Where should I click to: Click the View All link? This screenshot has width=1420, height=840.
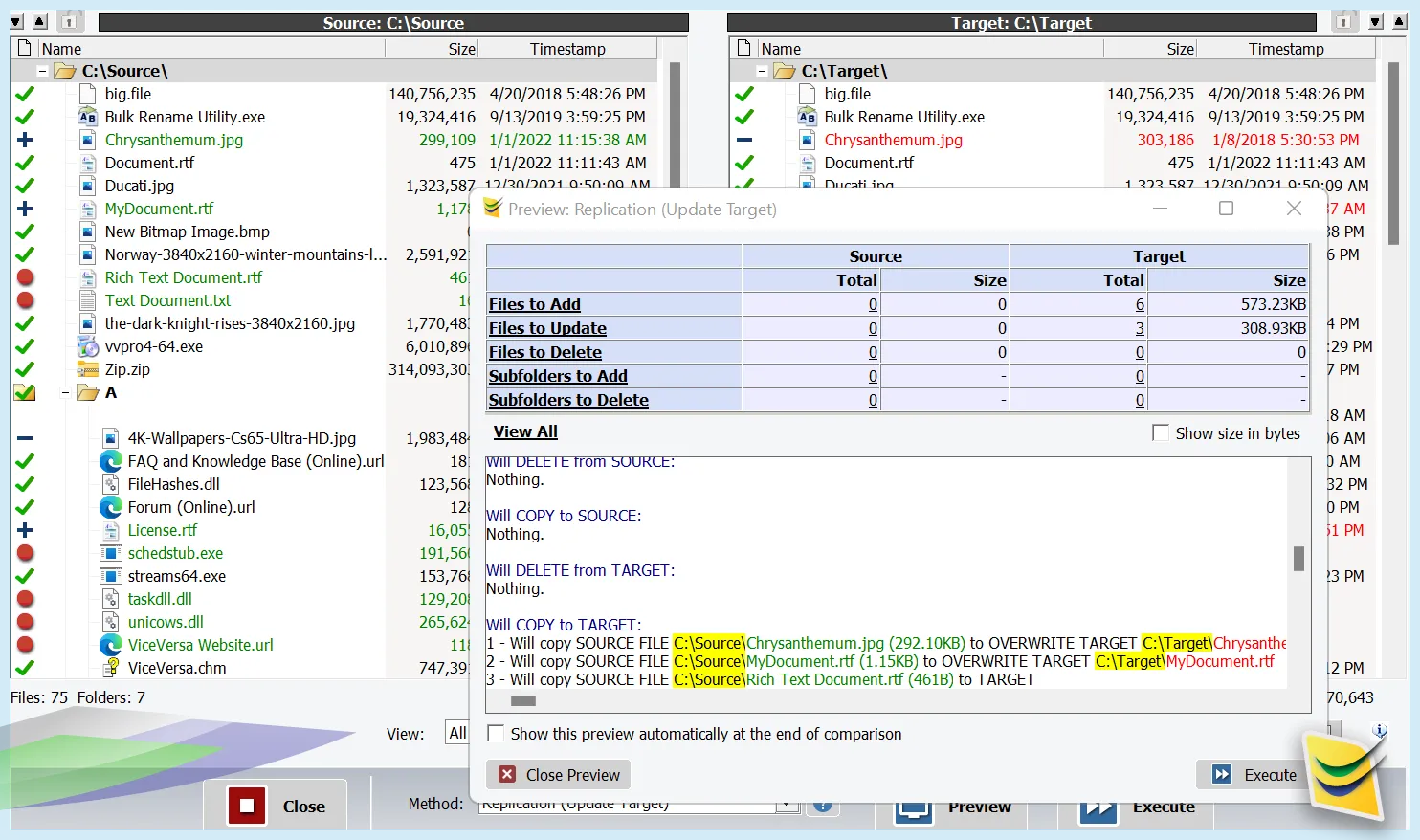click(525, 432)
